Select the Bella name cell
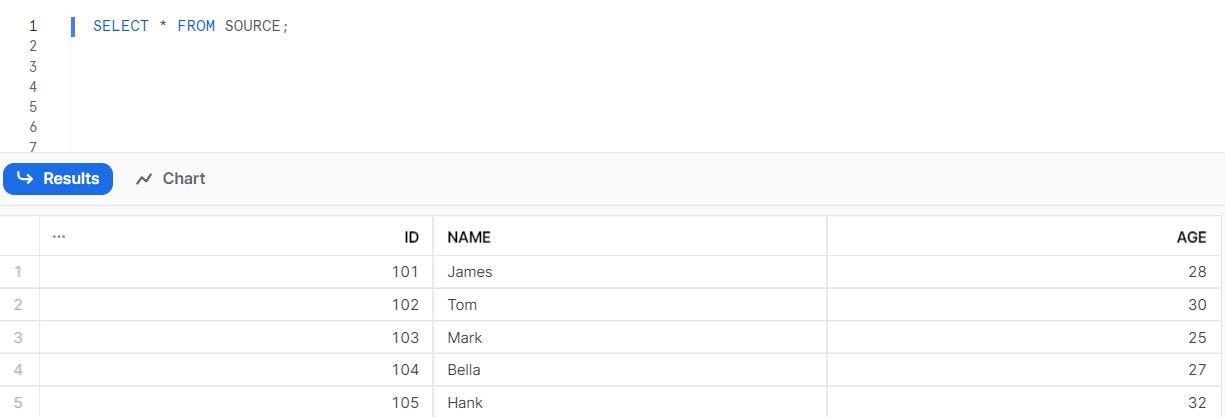 (630, 370)
